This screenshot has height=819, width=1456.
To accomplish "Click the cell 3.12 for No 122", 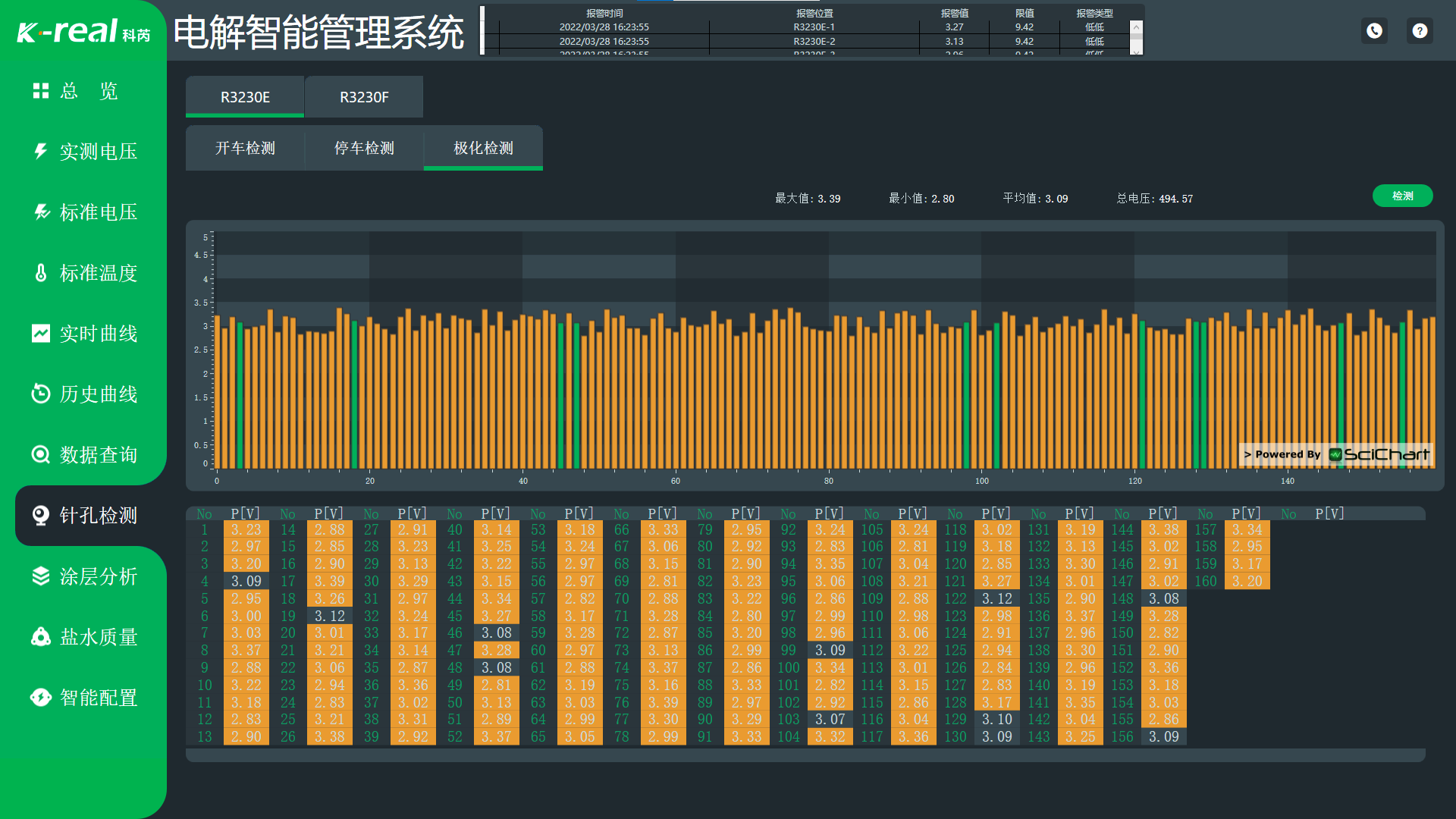I will tap(997, 599).
